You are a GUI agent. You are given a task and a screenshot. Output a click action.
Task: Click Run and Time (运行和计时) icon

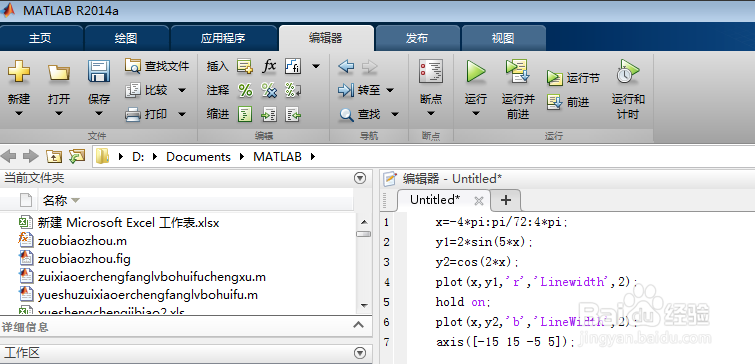628,71
